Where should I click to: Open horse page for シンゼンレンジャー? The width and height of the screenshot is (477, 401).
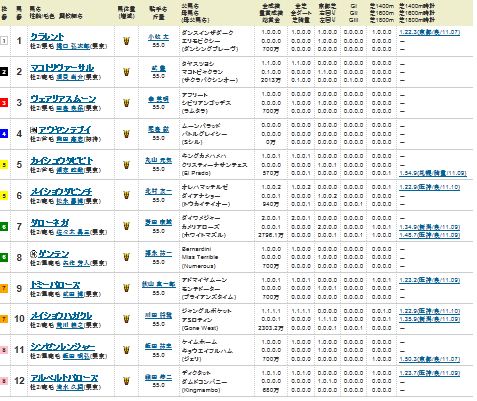click(x=63, y=346)
